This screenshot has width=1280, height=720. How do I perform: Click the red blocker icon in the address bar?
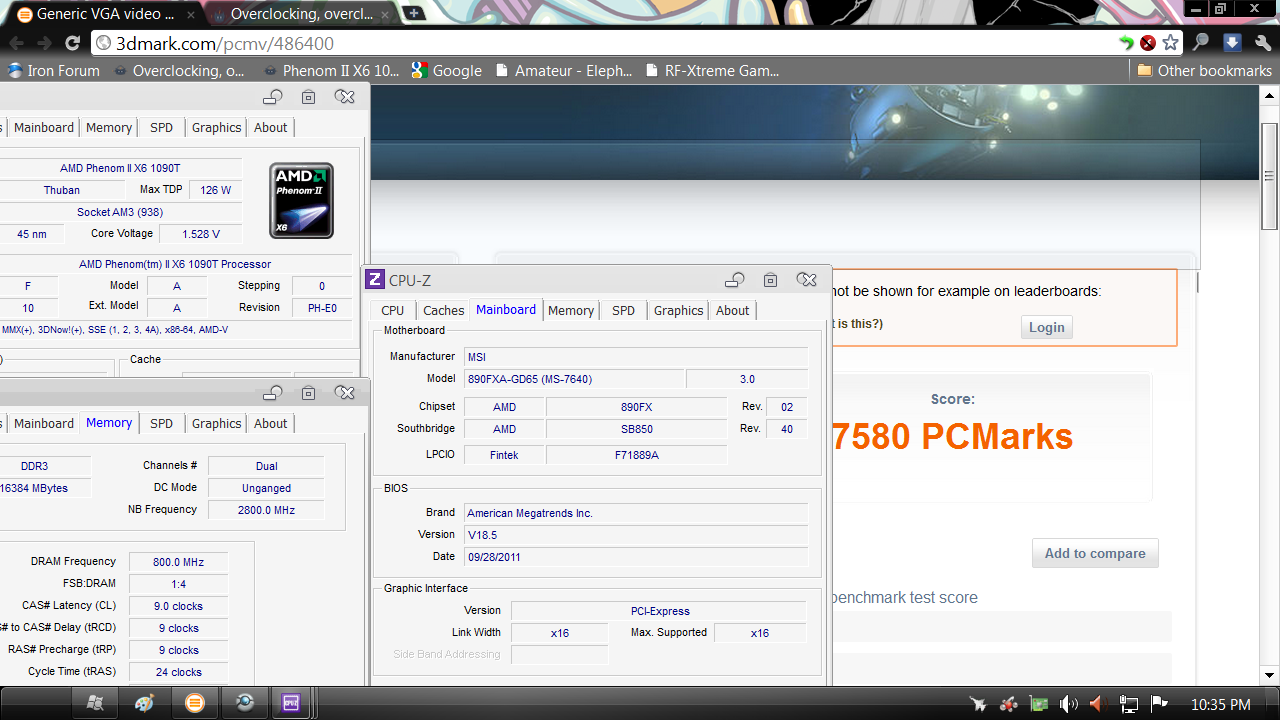(1148, 43)
